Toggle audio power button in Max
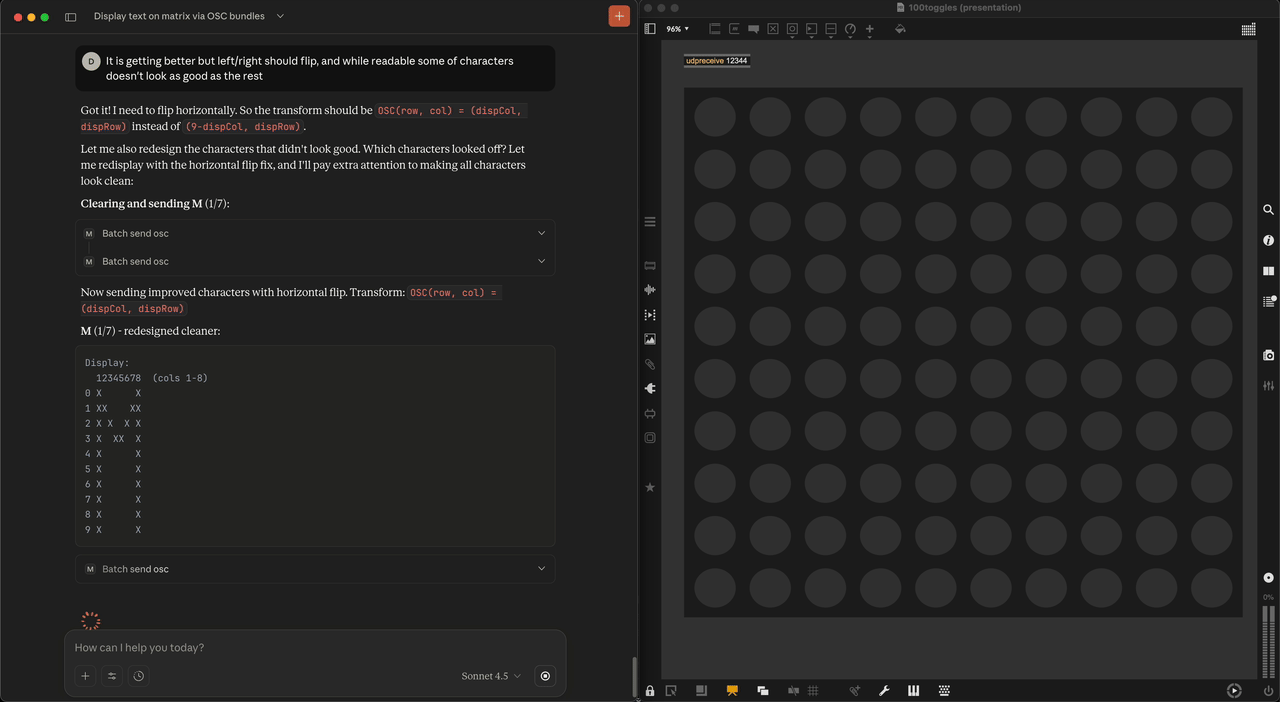The width and height of the screenshot is (1280, 702). pyautogui.click(x=1268, y=691)
